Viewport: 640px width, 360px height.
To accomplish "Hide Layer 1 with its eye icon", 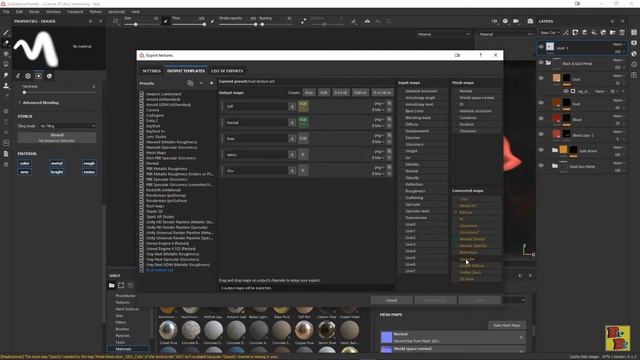I will pos(541,47).
